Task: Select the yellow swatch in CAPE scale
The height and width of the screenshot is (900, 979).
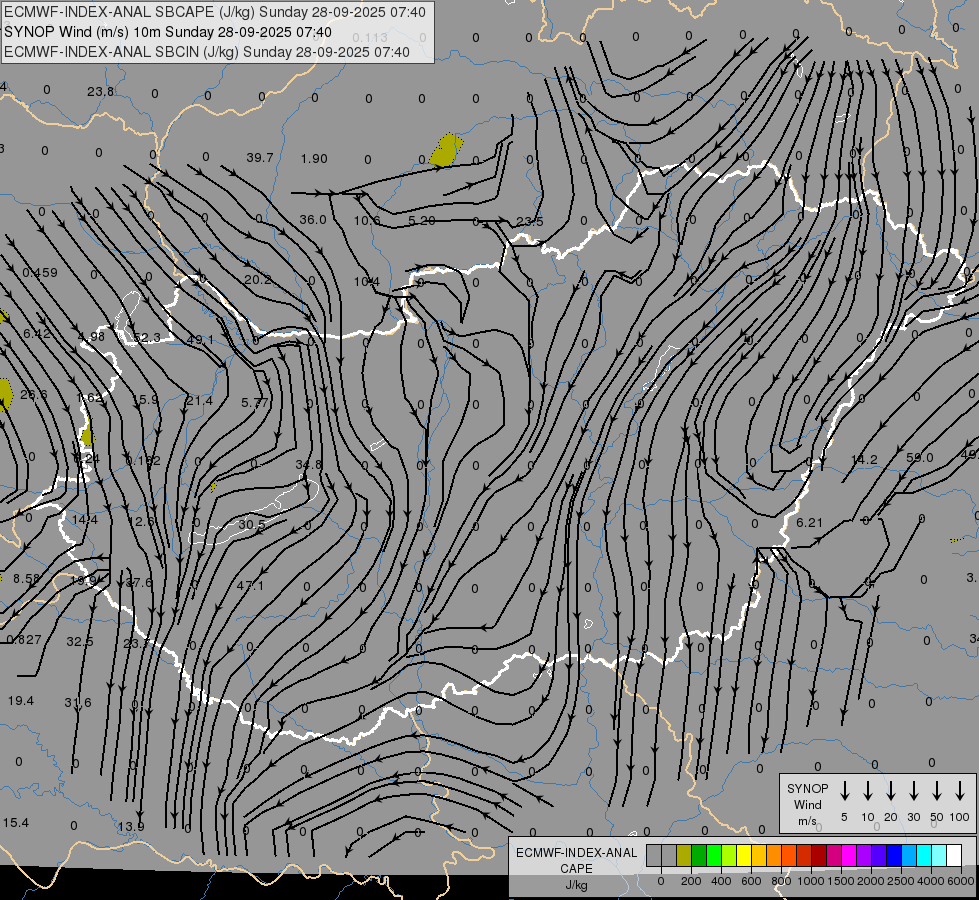Action: [744, 855]
